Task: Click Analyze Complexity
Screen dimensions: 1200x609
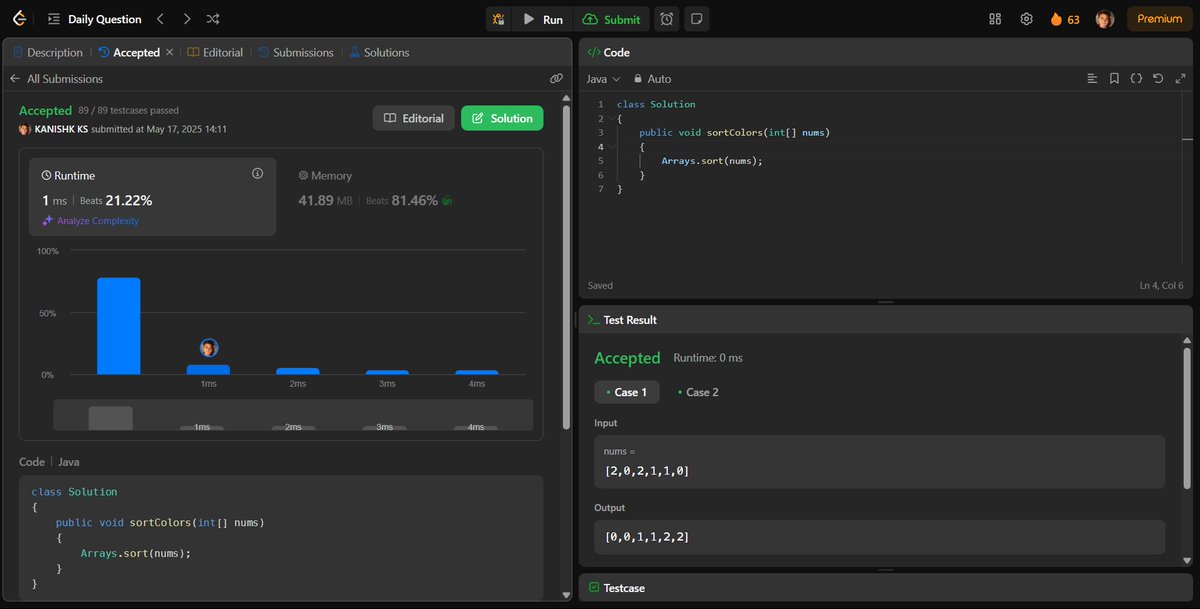Action: (x=90, y=221)
